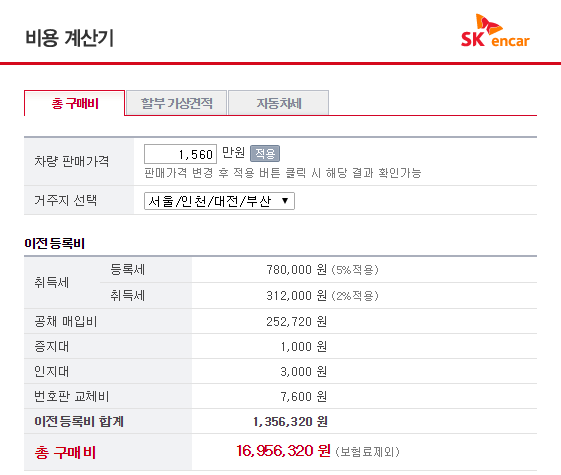Select the 총 구매비 tab
Image resolution: width=561 pixels, height=475 pixels.
[74, 103]
